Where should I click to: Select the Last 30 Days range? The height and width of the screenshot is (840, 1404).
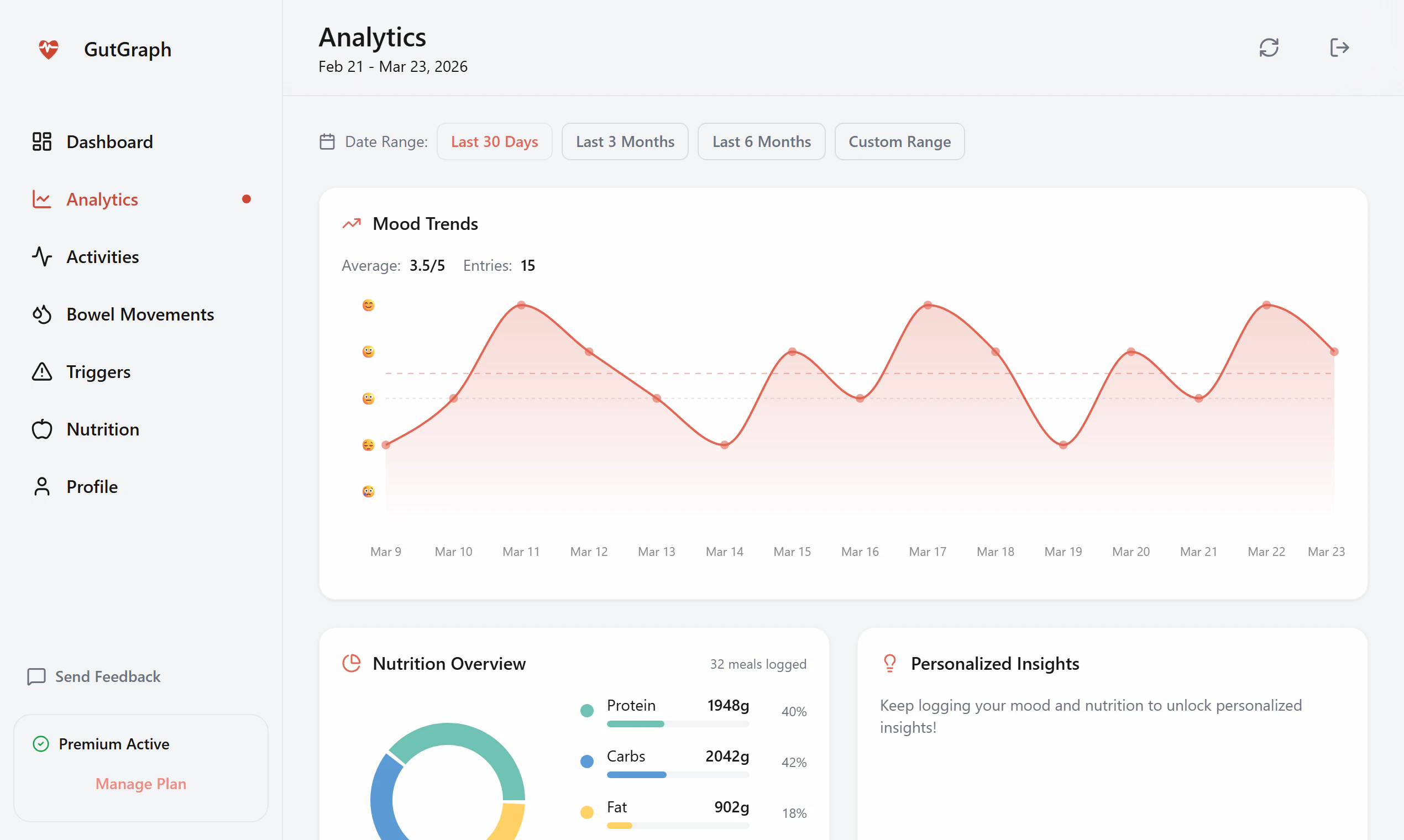[x=494, y=141]
